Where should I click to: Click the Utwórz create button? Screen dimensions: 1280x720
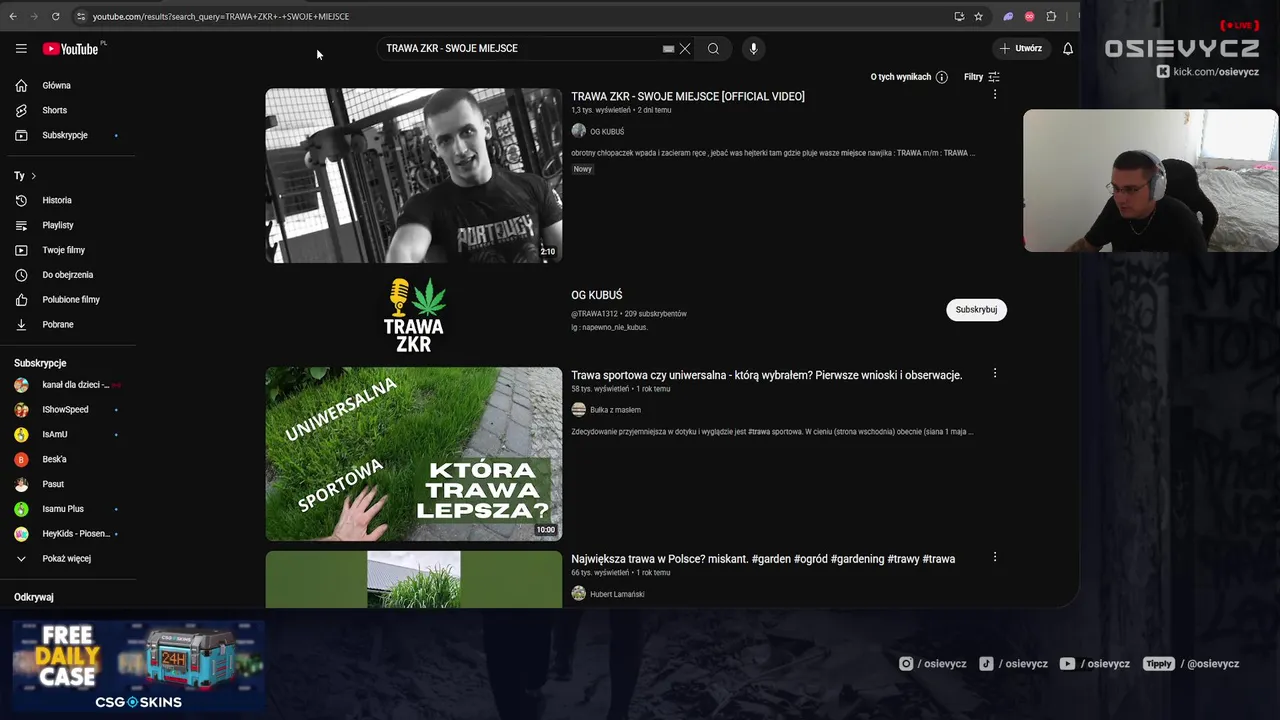click(1020, 48)
